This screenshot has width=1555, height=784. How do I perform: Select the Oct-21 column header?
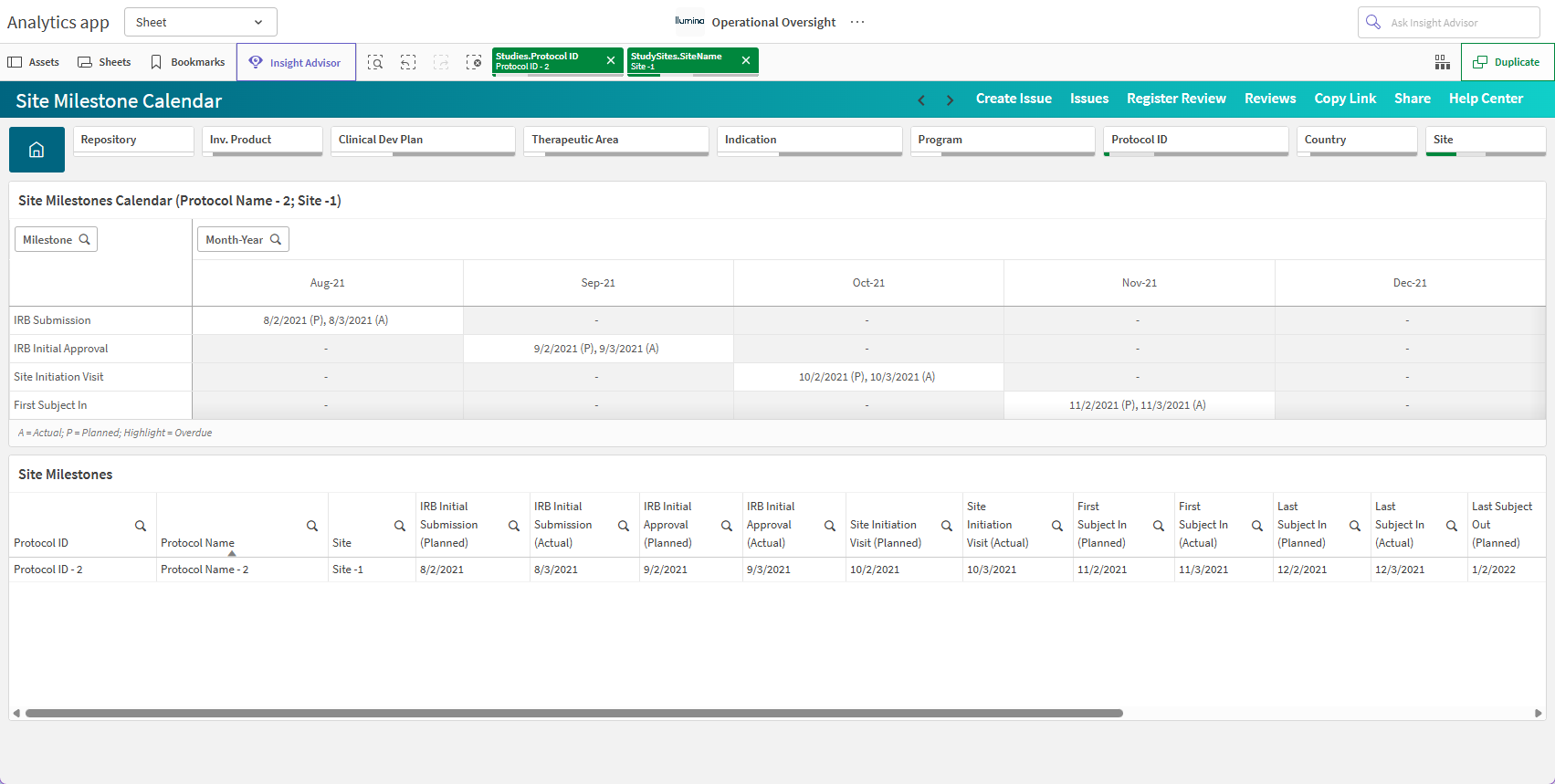coord(868,283)
